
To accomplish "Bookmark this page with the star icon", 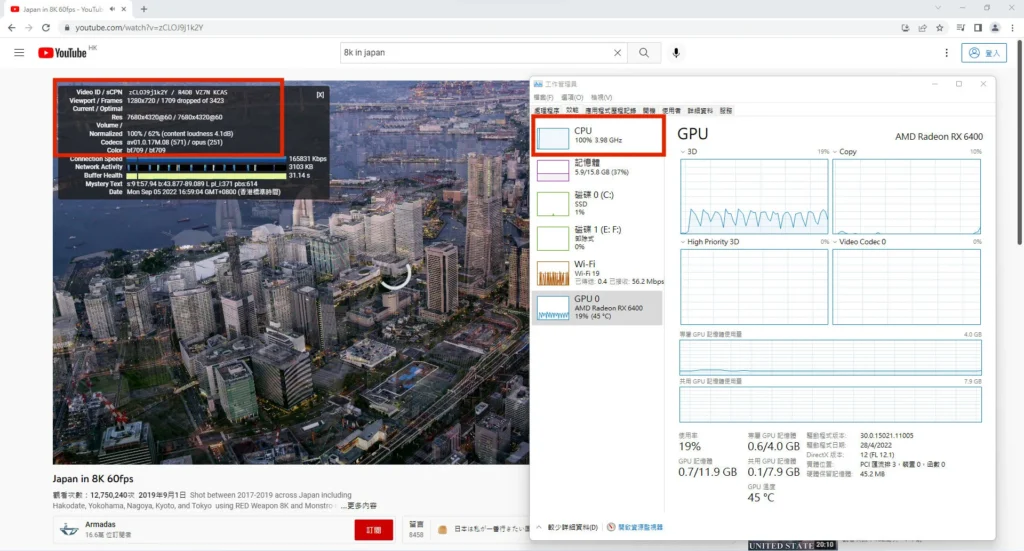I will tap(938, 27).
